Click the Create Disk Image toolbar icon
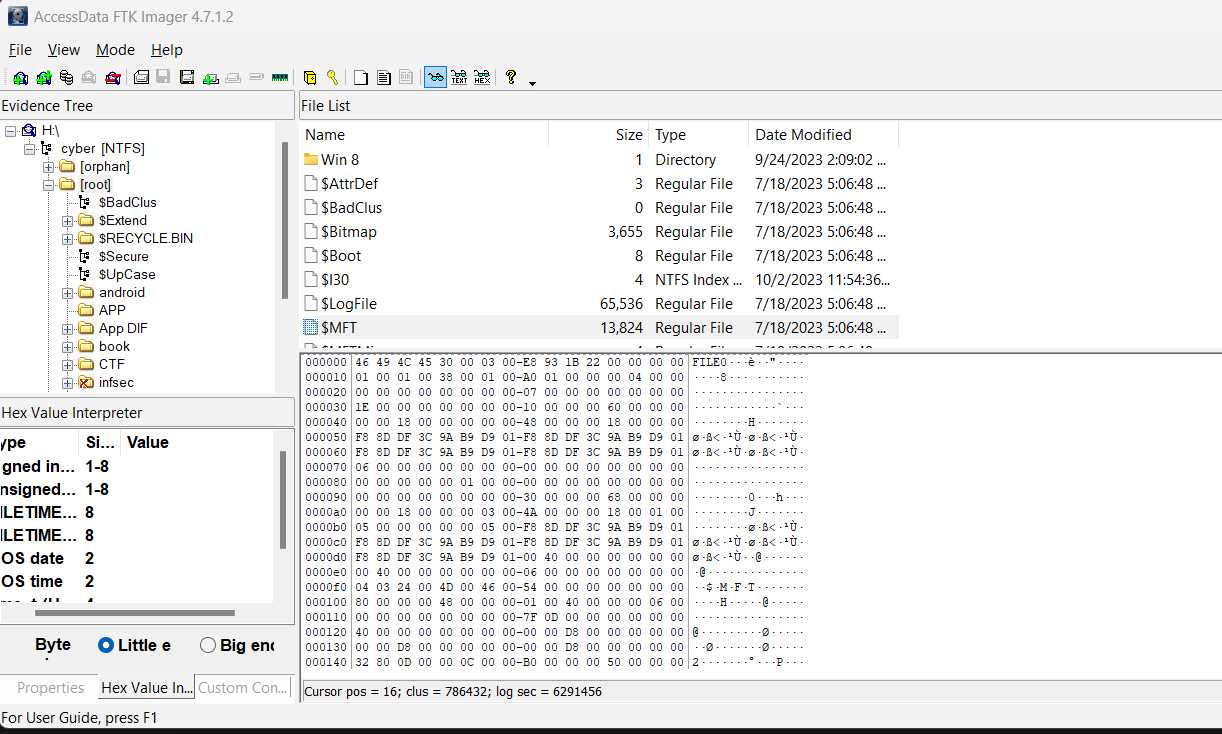 tap(141, 78)
